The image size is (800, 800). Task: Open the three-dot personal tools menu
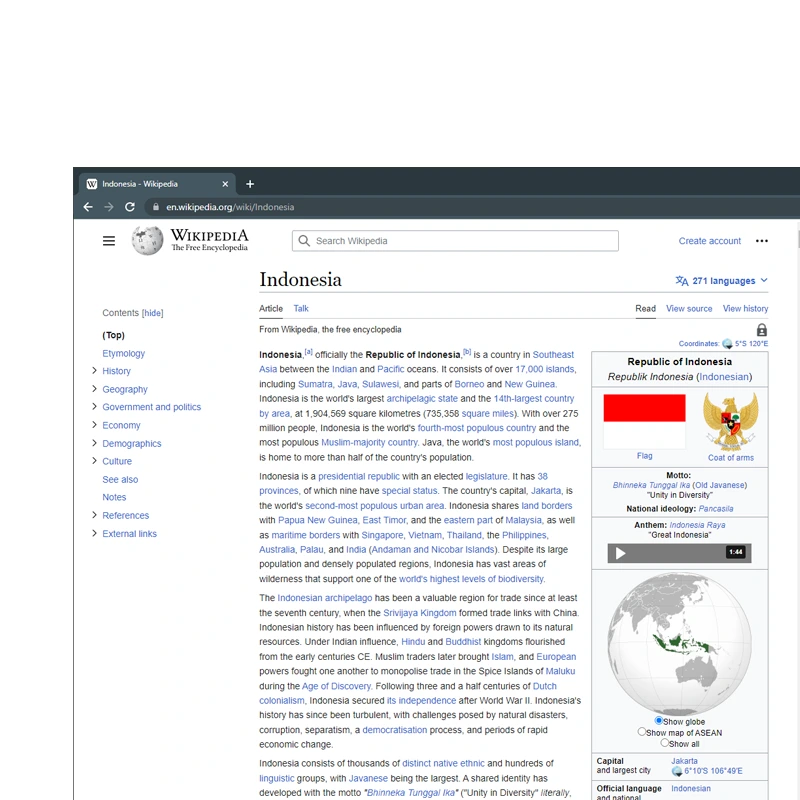(762, 241)
